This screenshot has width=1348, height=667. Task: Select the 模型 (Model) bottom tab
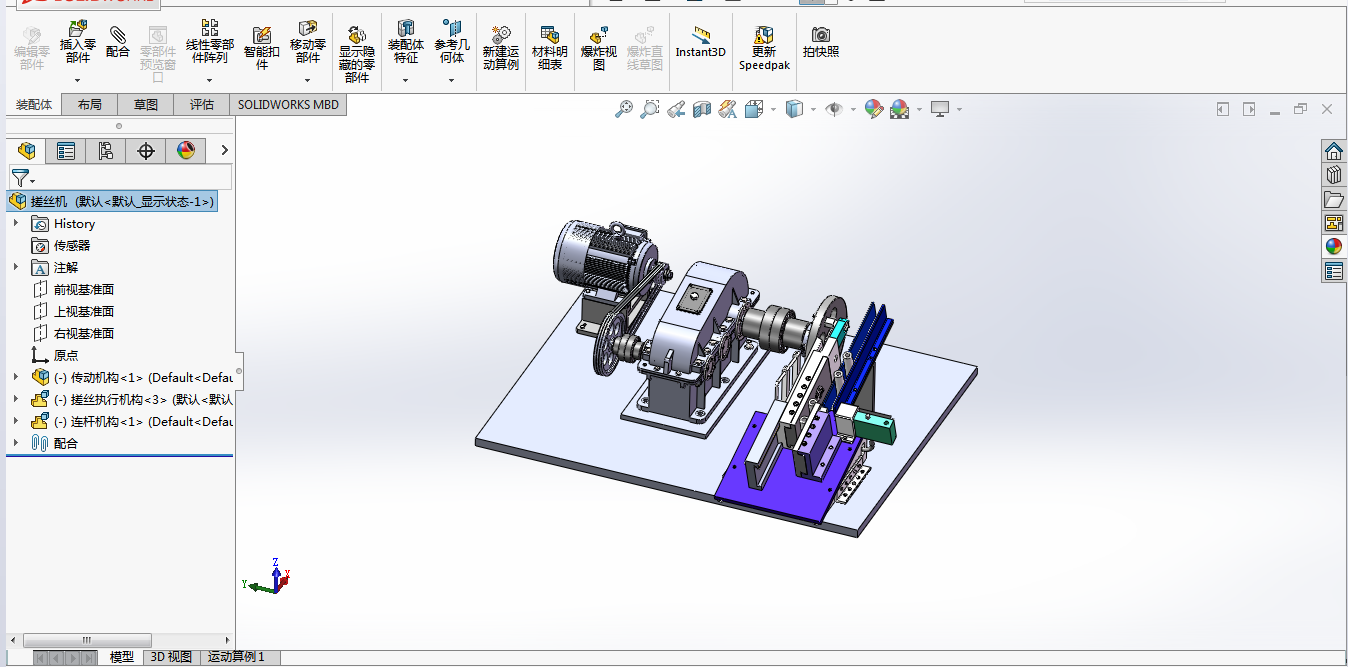[x=121, y=657]
